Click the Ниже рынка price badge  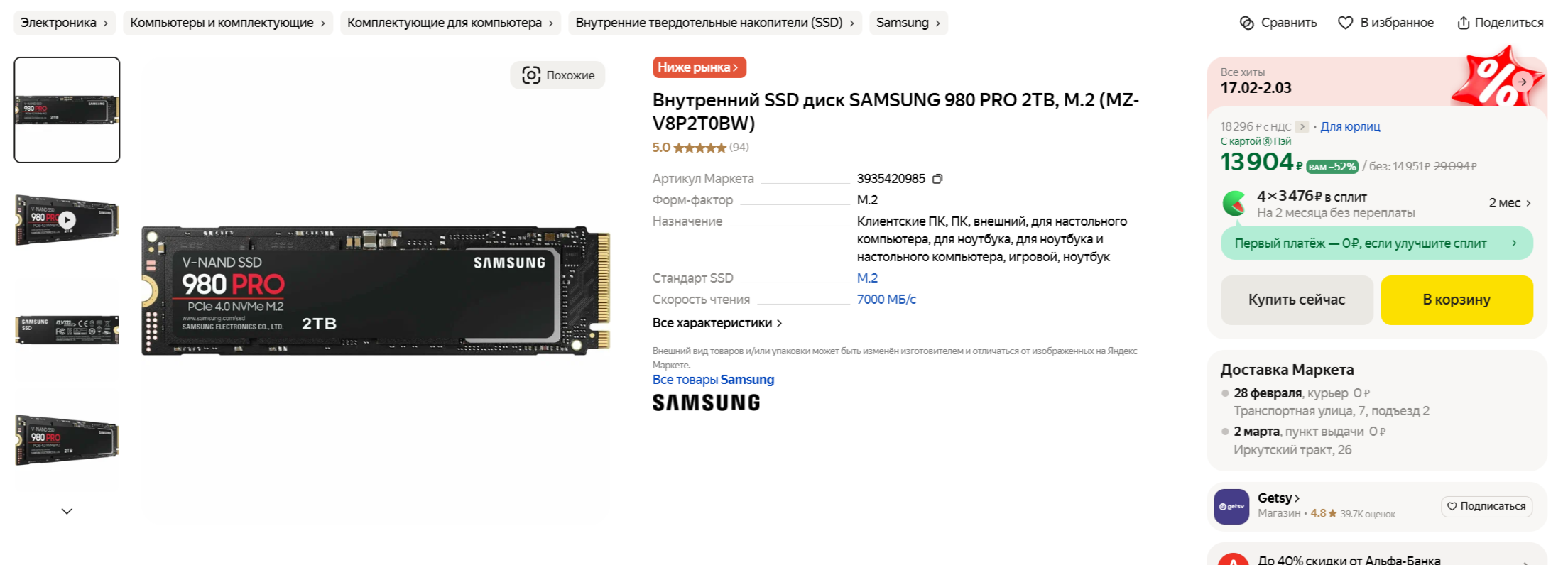699,67
